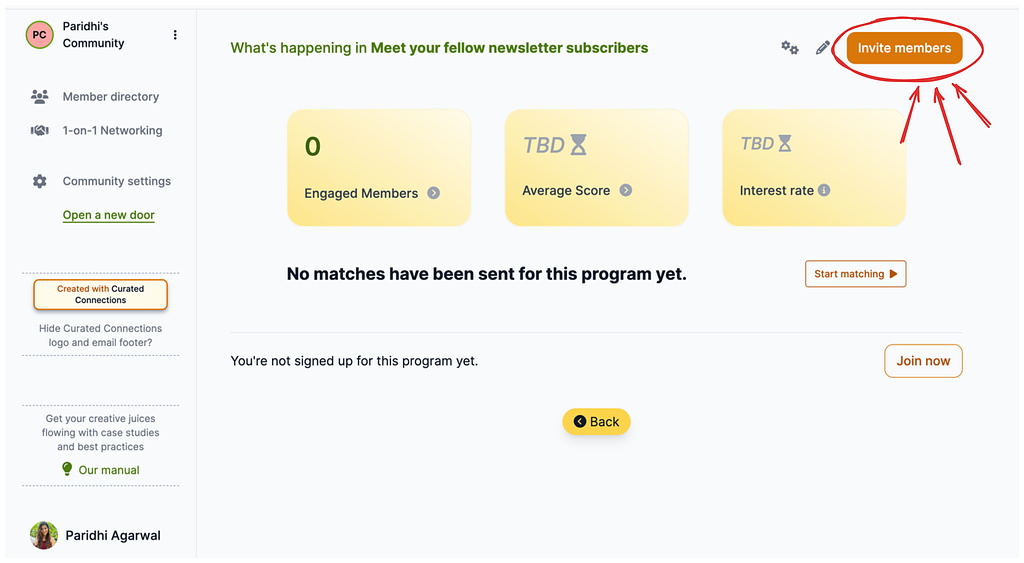Screen dimensions: 1024x563
Task: Expand Average Score details arrow
Action: tap(626, 190)
